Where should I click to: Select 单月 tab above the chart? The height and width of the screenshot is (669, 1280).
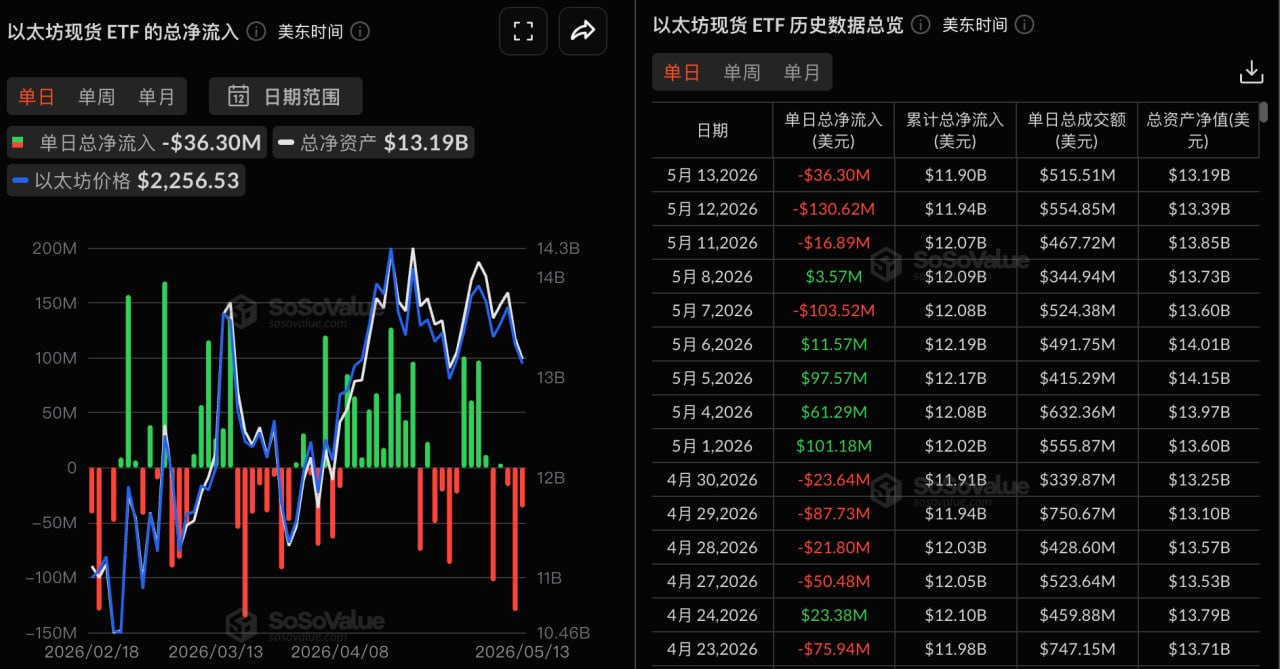point(157,97)
